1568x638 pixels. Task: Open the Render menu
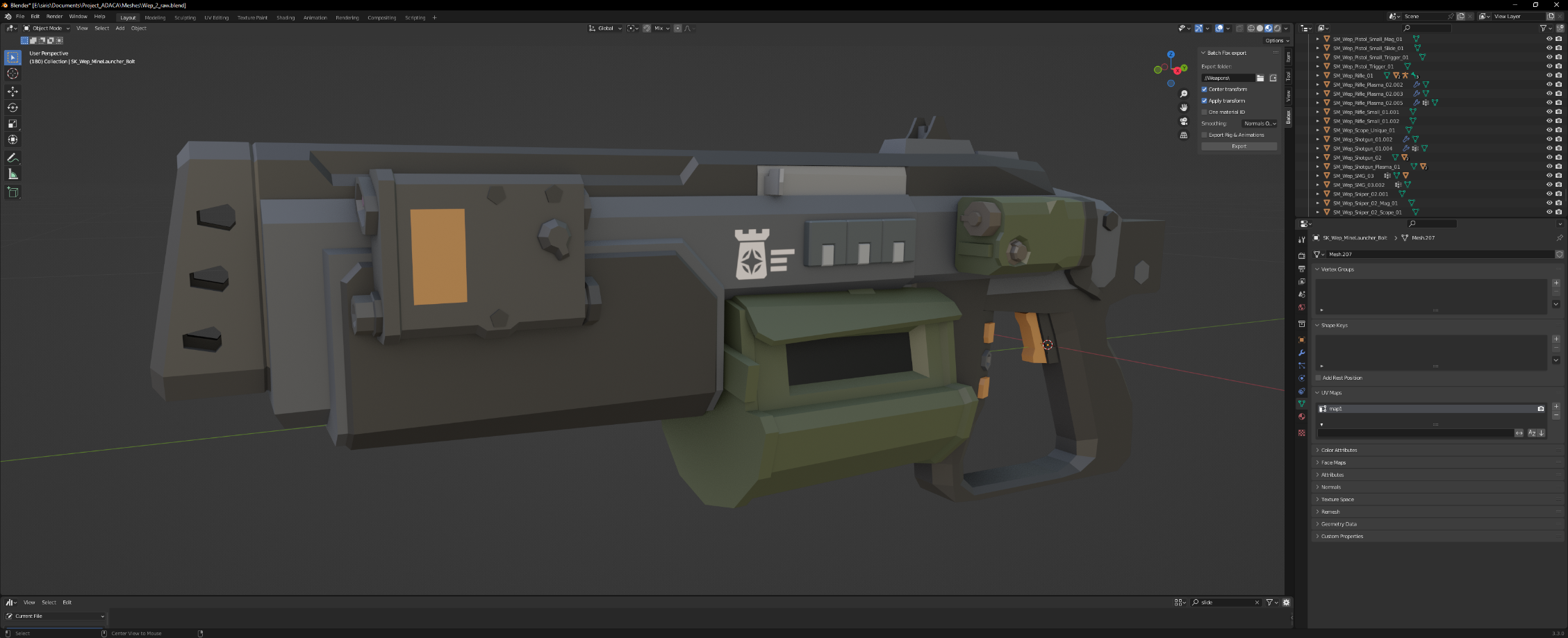coord(54,17)
